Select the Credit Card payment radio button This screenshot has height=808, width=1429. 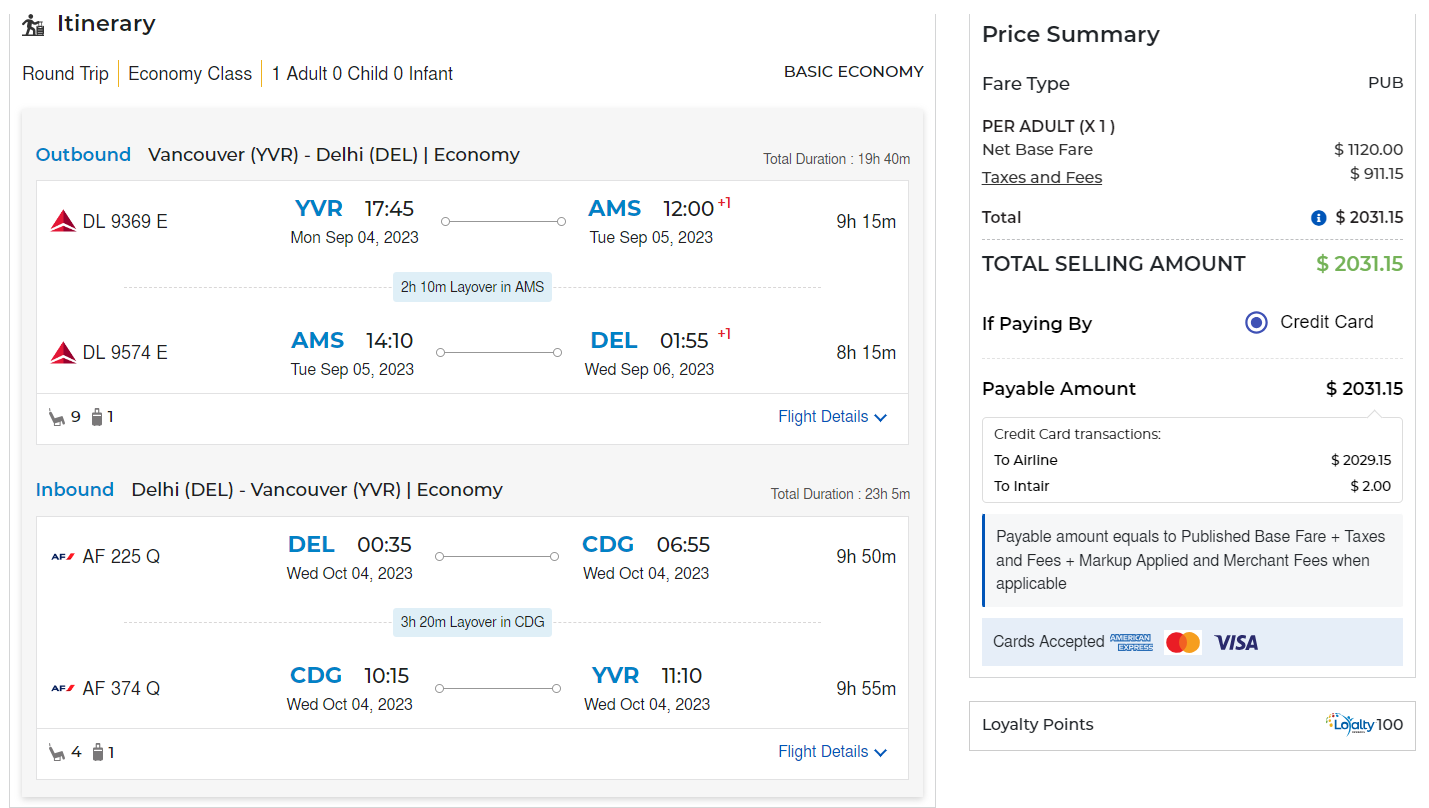(x=1256, y=322)
